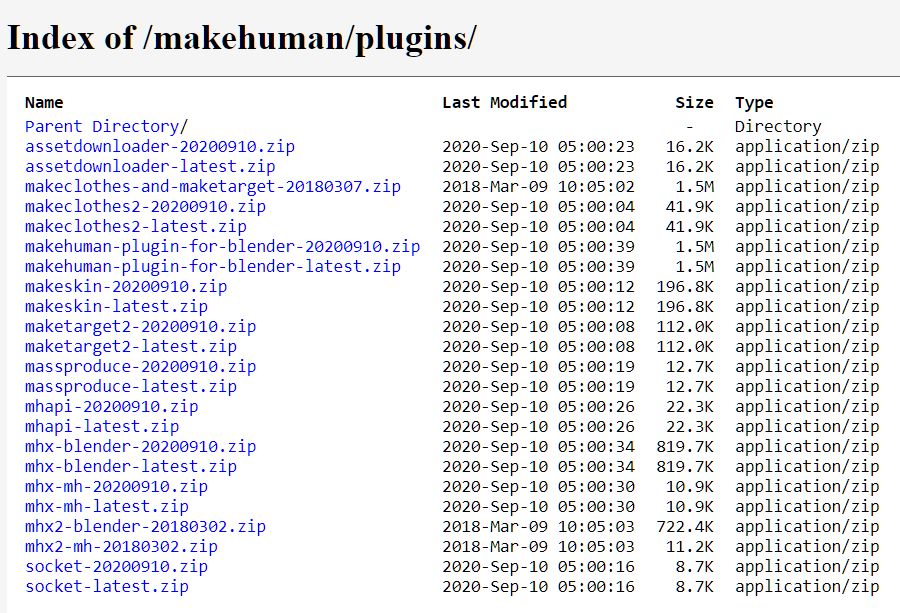Open makehuman-plugin-for-blender-20200910.zip link
Image resolution: width=900 pixels, height=613 pixels.
tap(222, 247)
